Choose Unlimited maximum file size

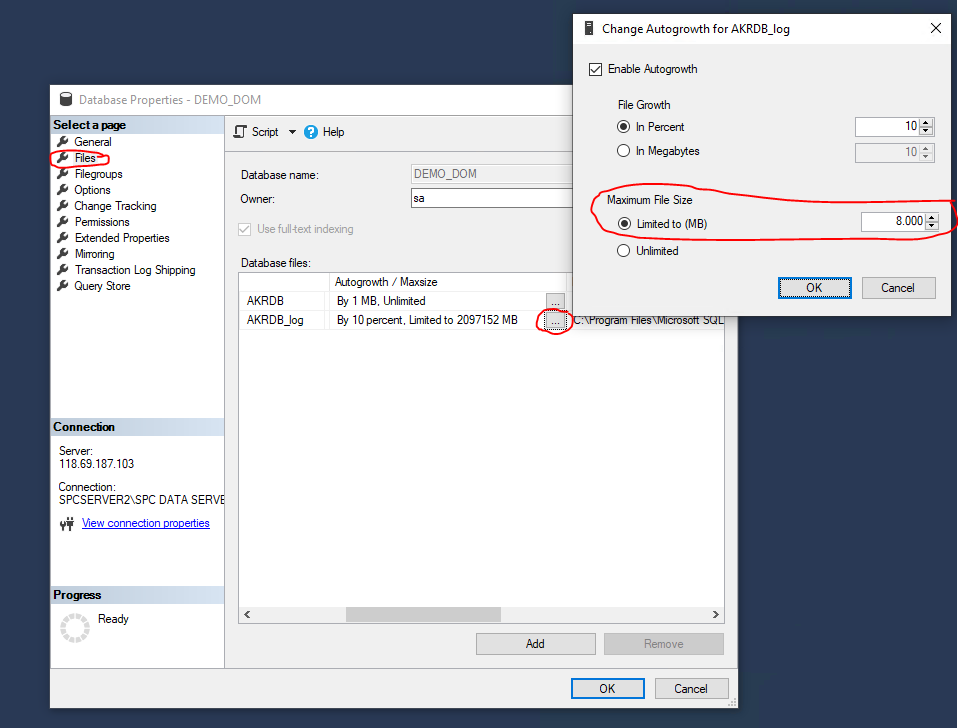click(x=625, y=251)
